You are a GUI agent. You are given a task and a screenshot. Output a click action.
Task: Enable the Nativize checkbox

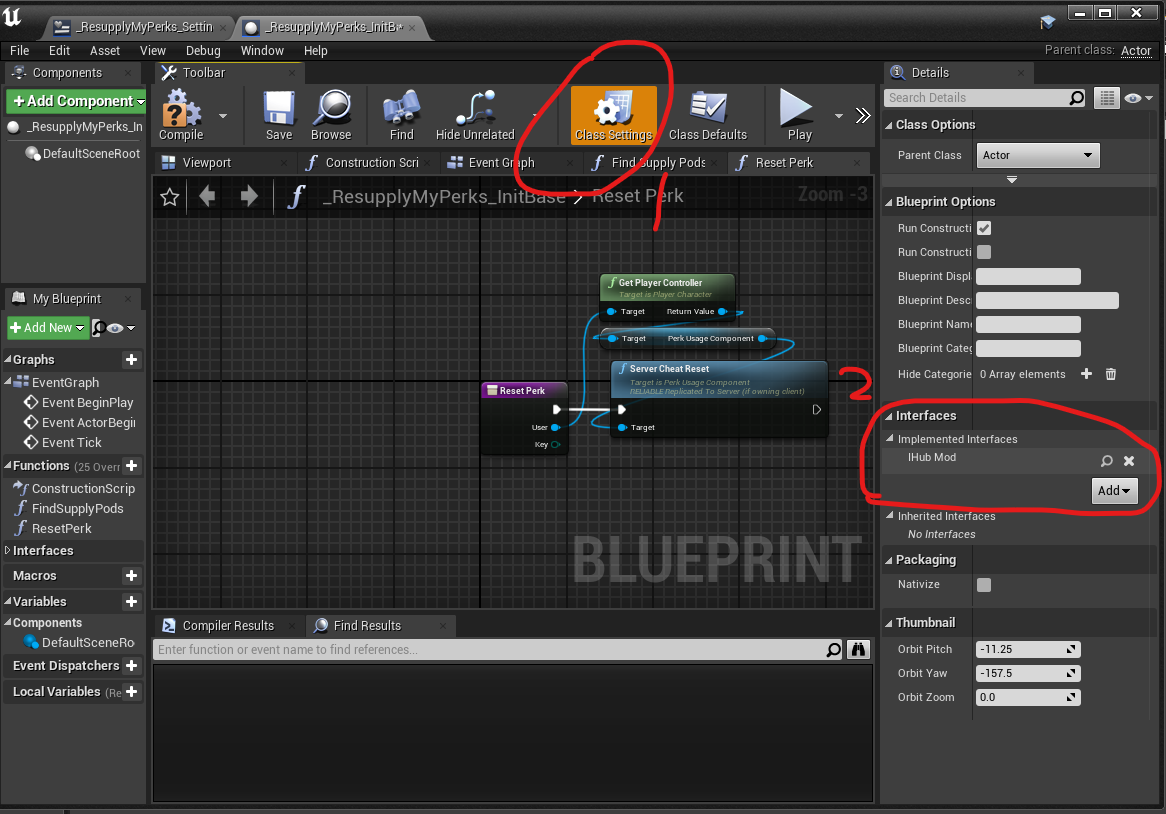click(x=984, y=585)
